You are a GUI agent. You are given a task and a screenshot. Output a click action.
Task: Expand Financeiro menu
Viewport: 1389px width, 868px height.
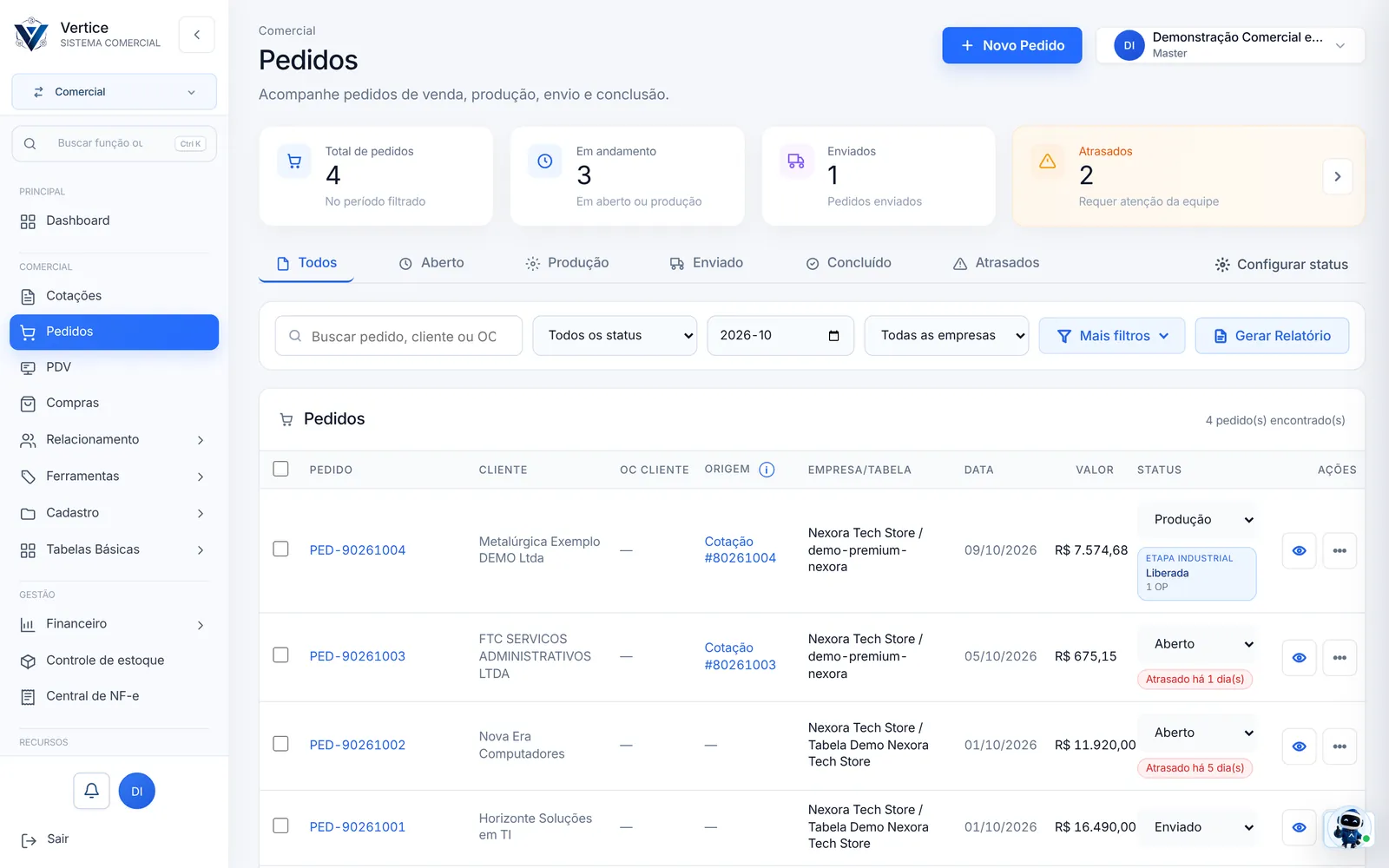(114, 624)
